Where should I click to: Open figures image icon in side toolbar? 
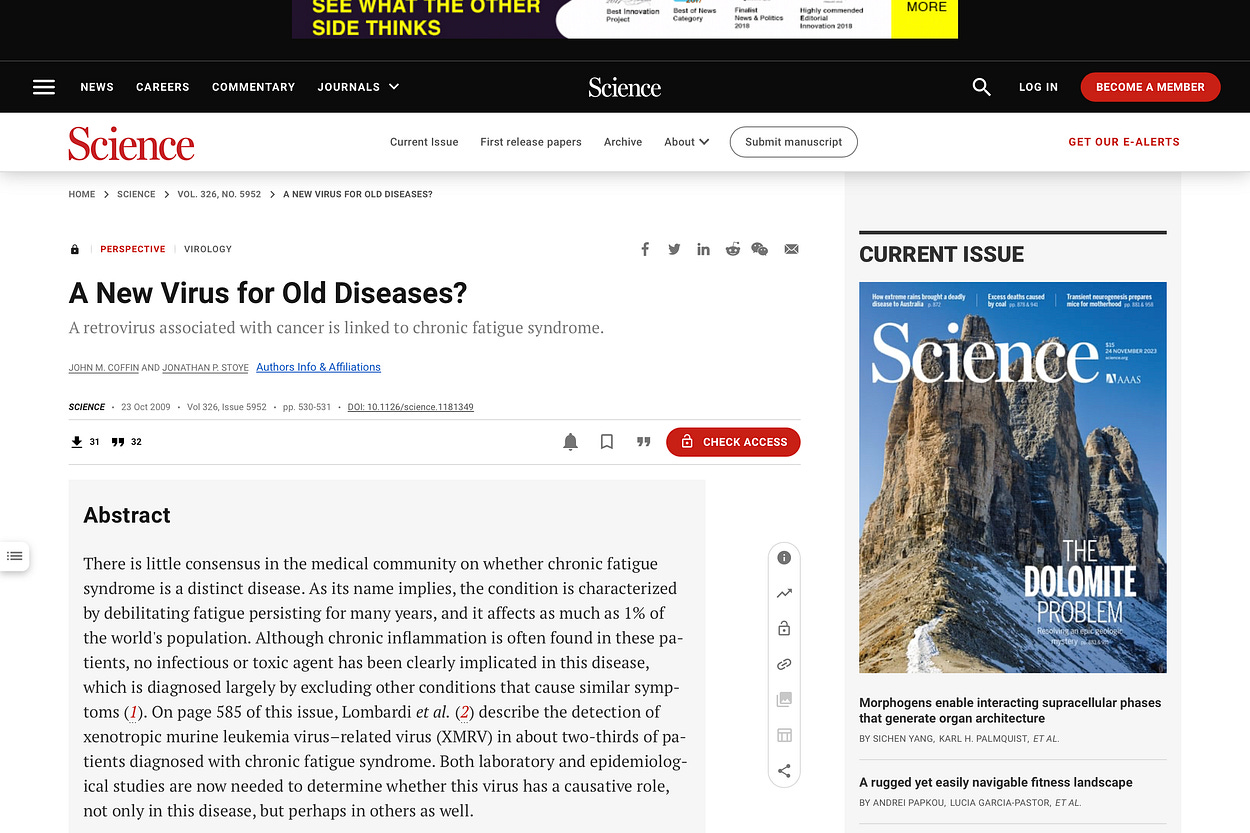click(x=784, y=700)
